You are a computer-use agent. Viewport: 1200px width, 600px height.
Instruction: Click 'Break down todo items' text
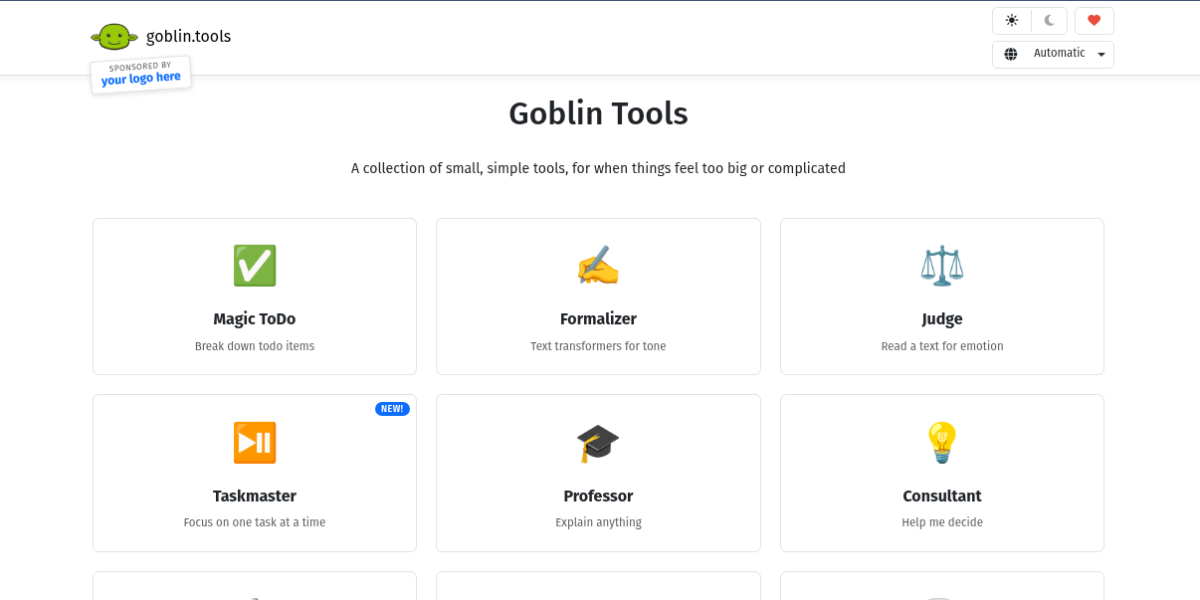click(254, 346)
